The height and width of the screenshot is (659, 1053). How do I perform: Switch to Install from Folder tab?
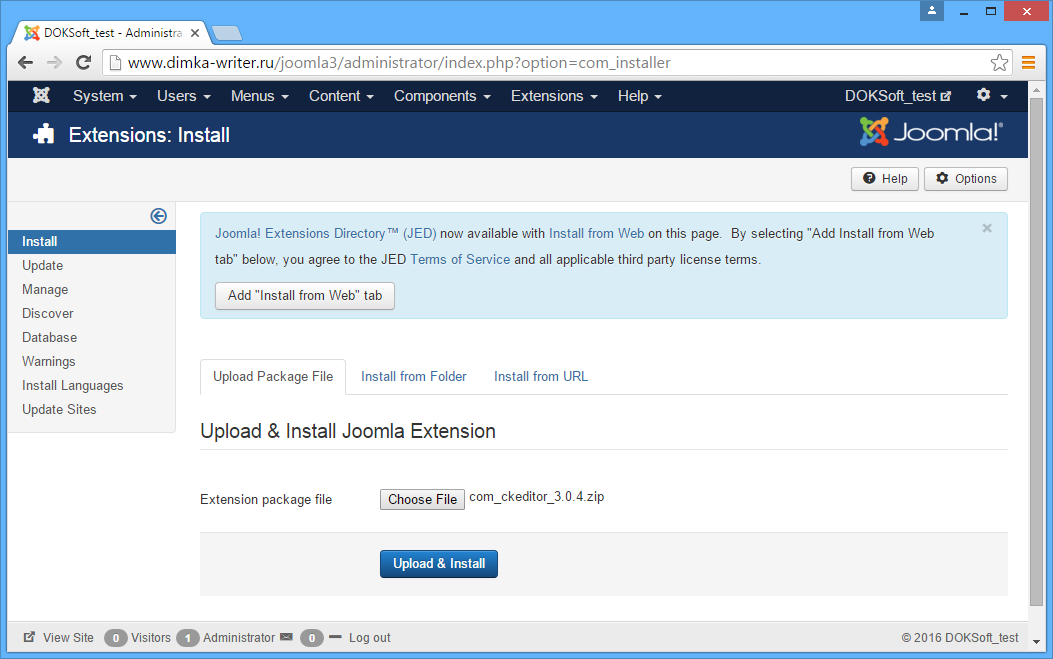pos(414,377)
